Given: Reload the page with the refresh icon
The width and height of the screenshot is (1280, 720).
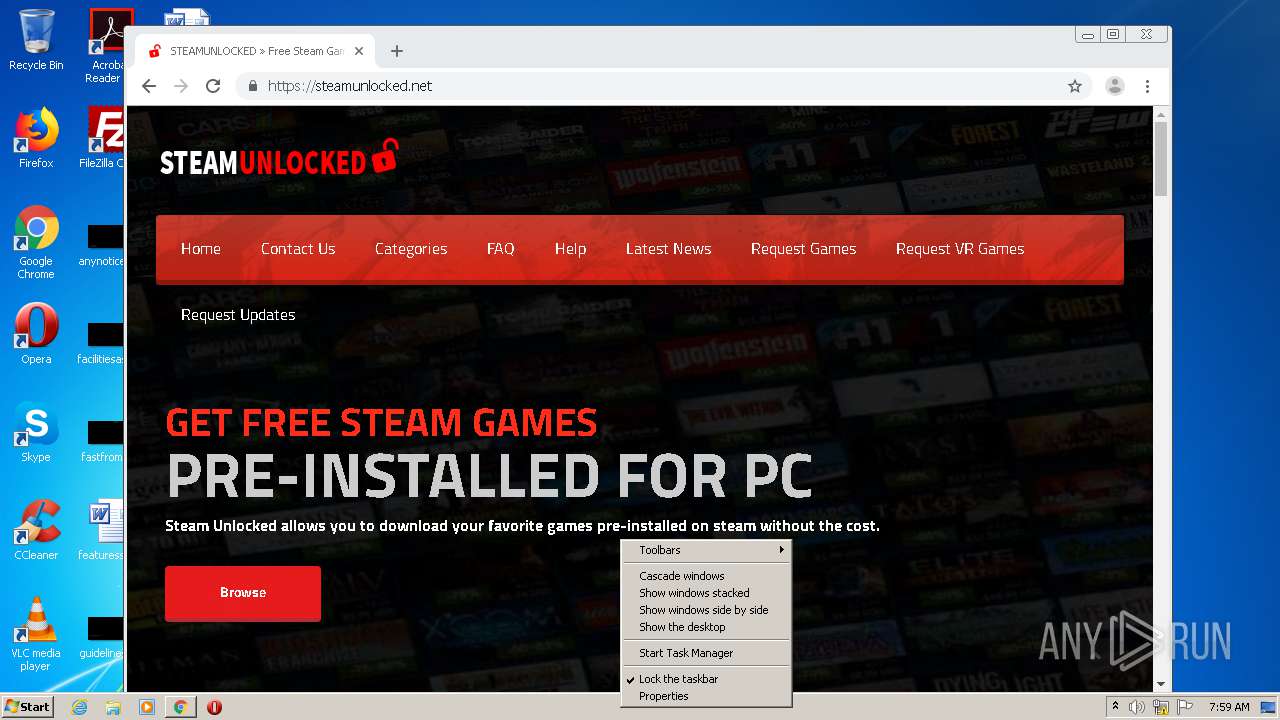Looking at the screenshot, I should coord(213,86).
